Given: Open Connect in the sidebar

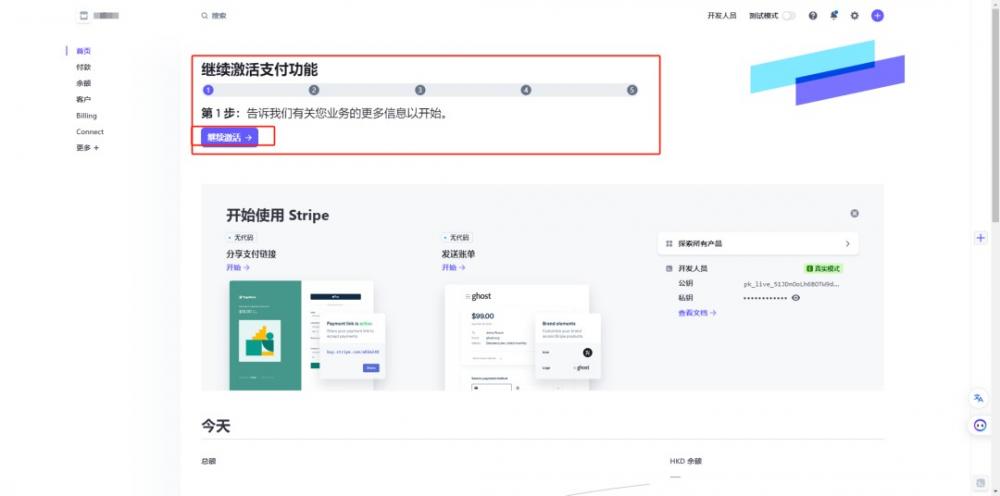Looking at the screenshot, I should 90,132.
